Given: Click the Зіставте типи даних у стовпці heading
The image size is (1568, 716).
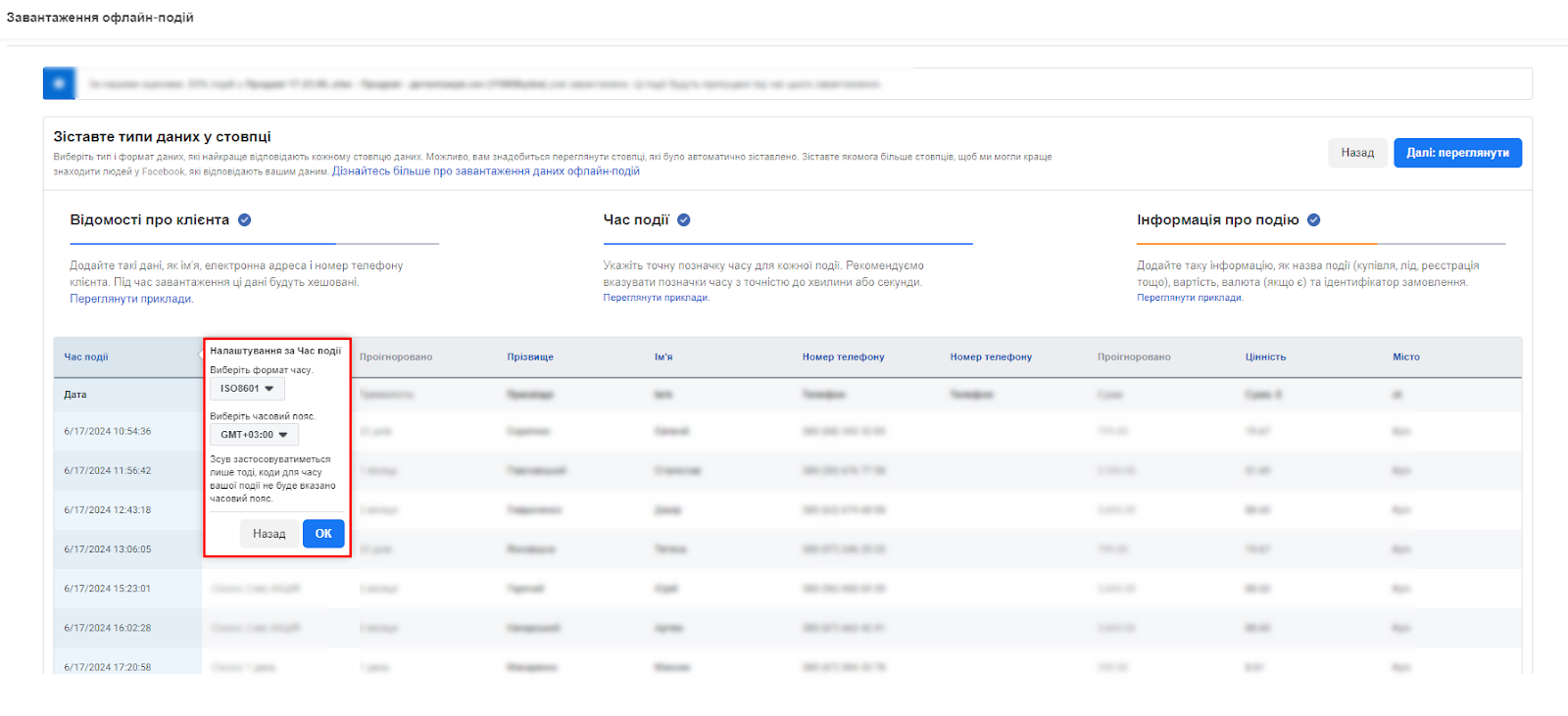Looking at the screenshot, I should click(x=162, y=137).
